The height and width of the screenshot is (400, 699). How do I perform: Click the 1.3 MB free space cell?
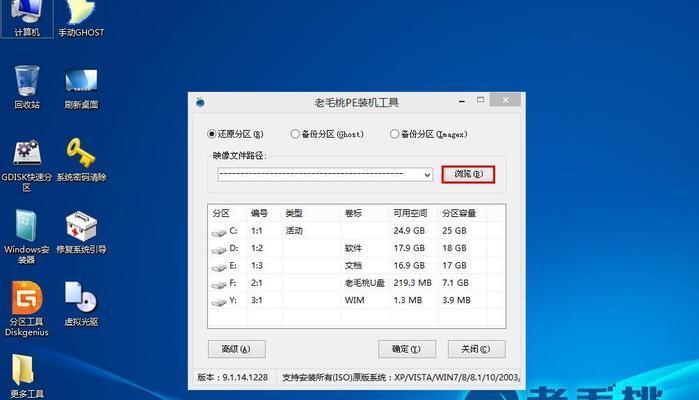407,300
